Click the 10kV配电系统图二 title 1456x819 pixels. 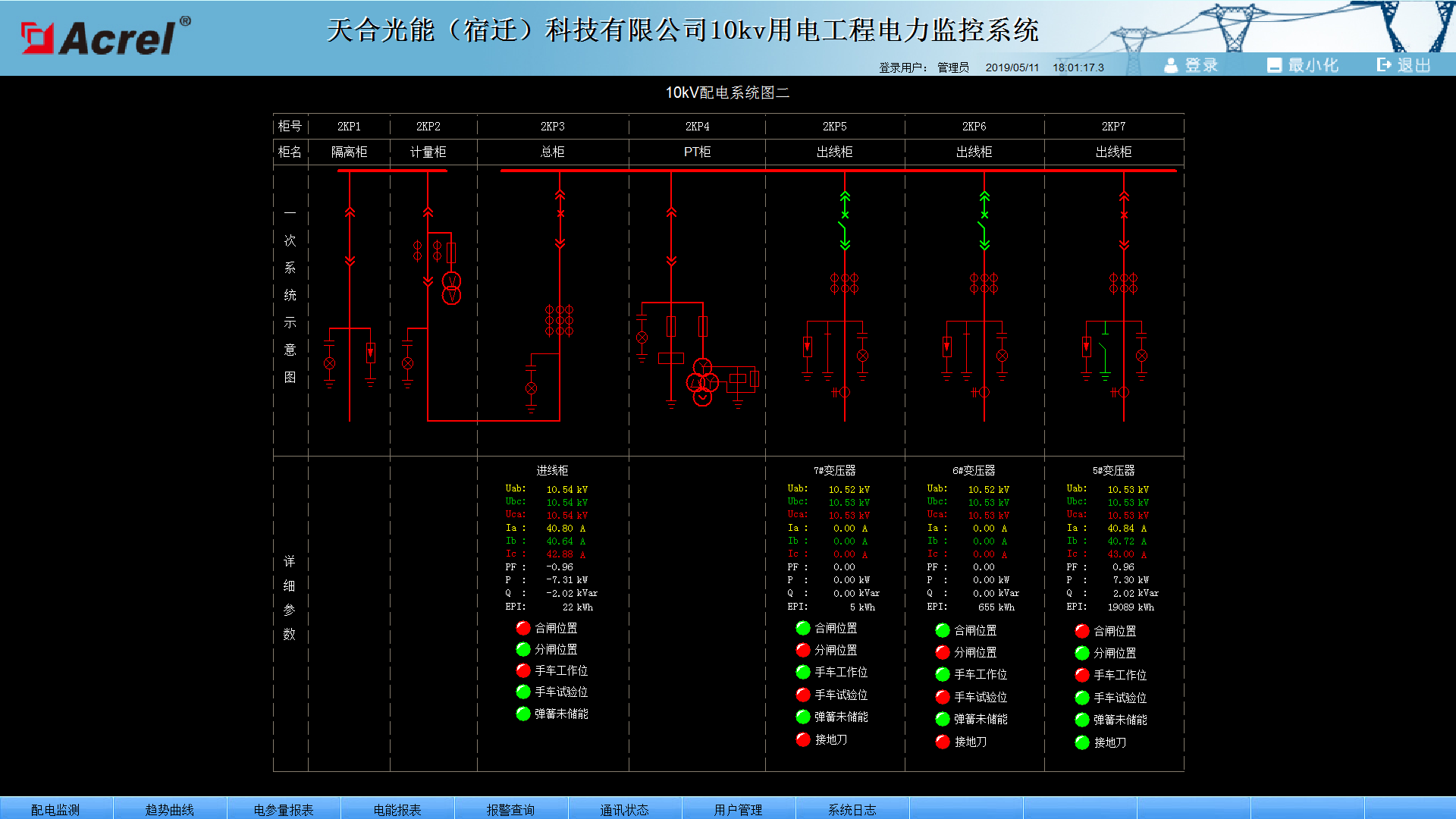(x=727, y=93)
